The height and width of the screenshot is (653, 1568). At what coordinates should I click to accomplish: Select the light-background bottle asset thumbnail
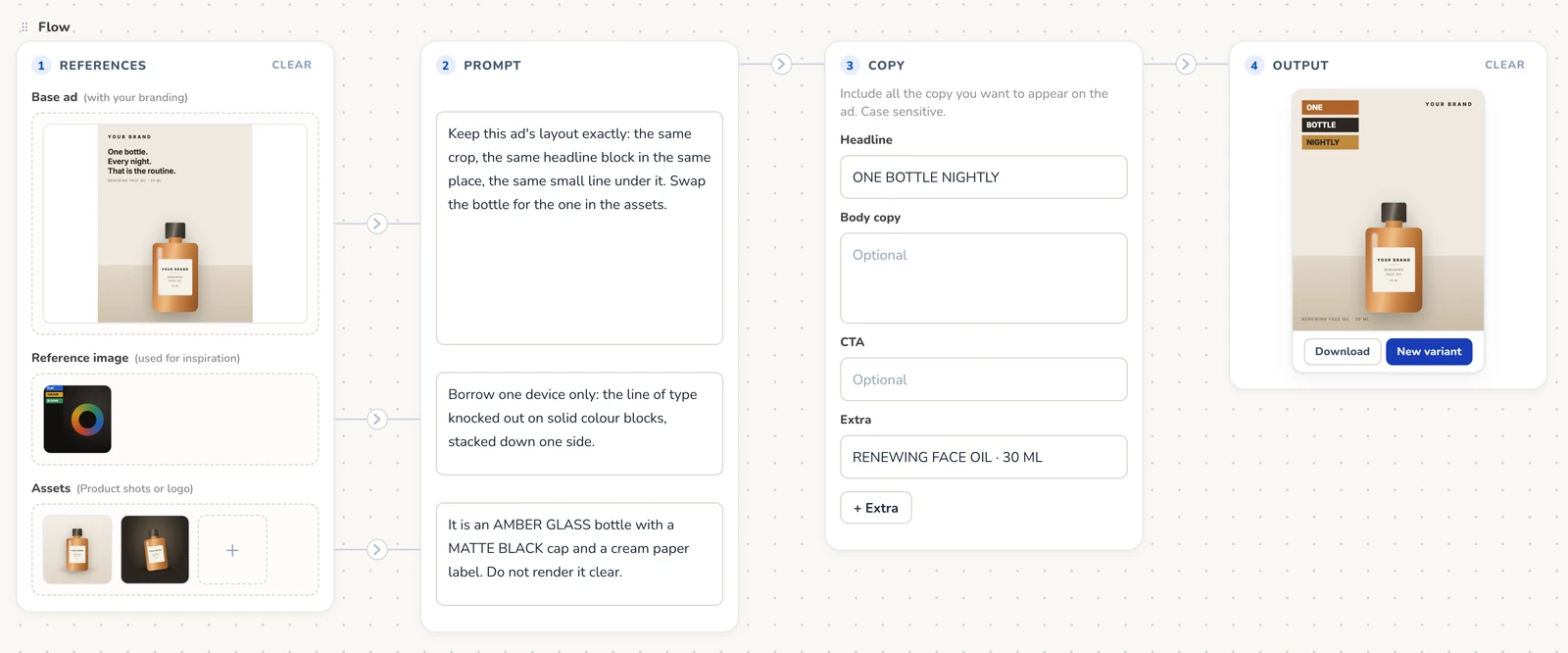click(x=77, y=550)
